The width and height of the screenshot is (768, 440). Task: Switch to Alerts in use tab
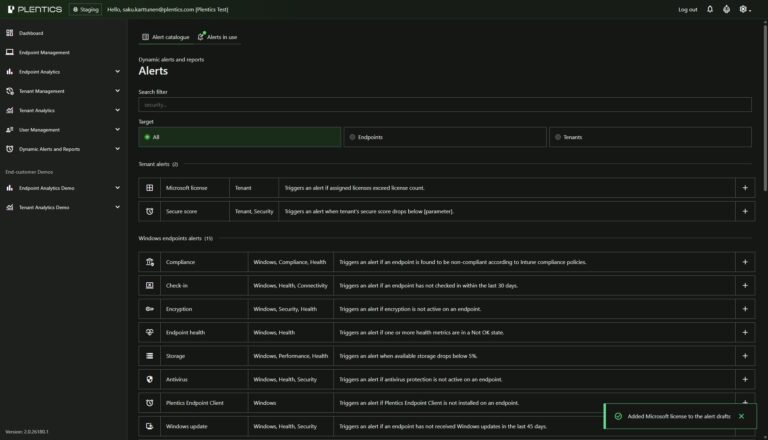217,37
